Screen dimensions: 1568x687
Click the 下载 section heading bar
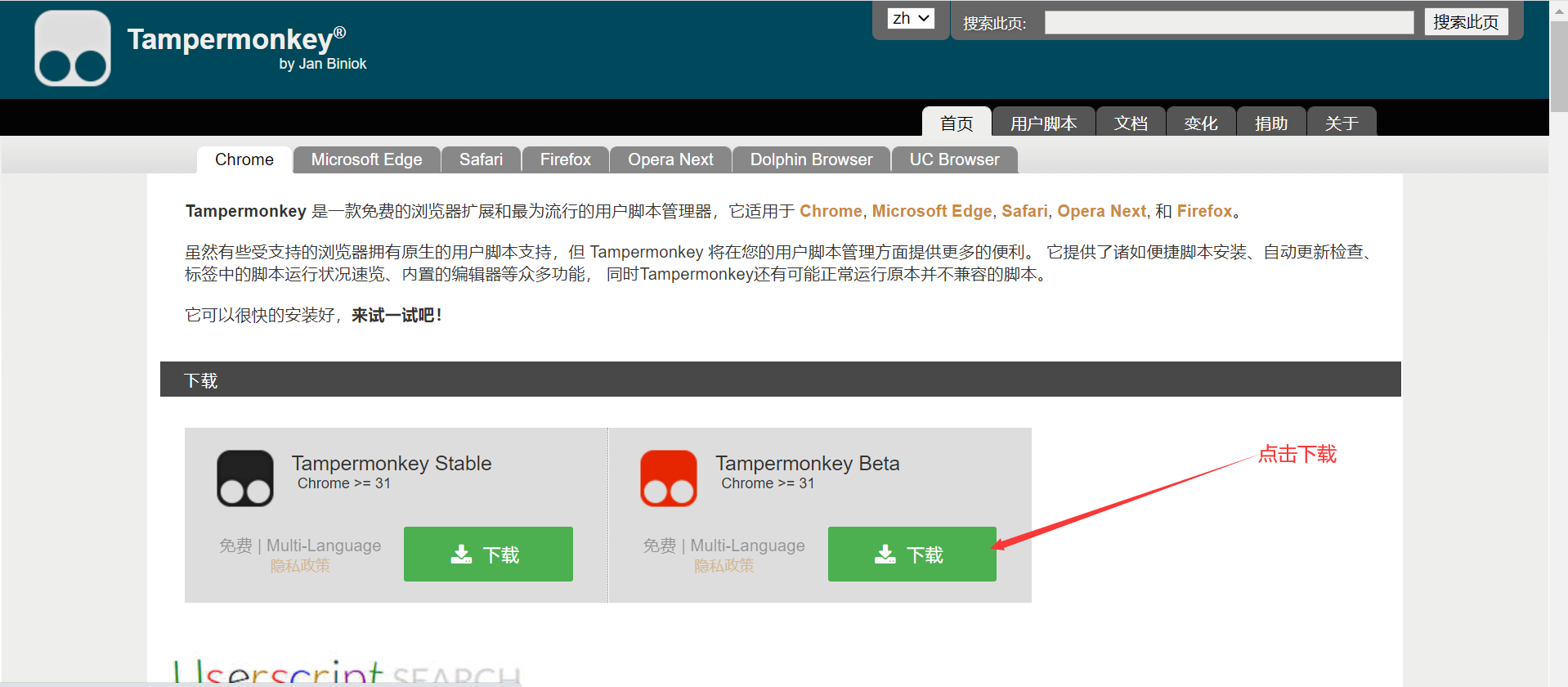[x=781, y=379]
